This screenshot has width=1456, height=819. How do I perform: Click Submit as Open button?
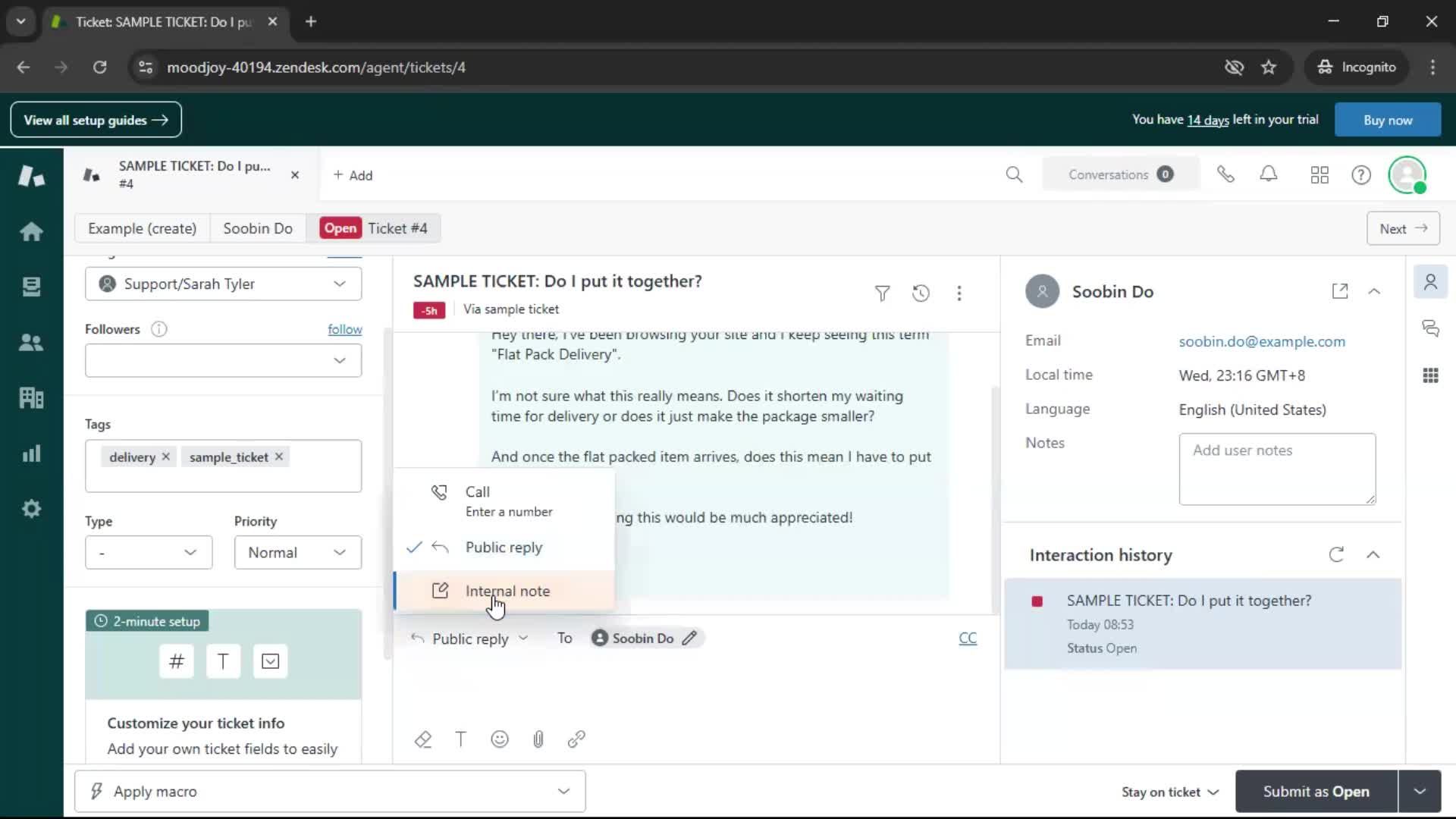coord(1316,792)
